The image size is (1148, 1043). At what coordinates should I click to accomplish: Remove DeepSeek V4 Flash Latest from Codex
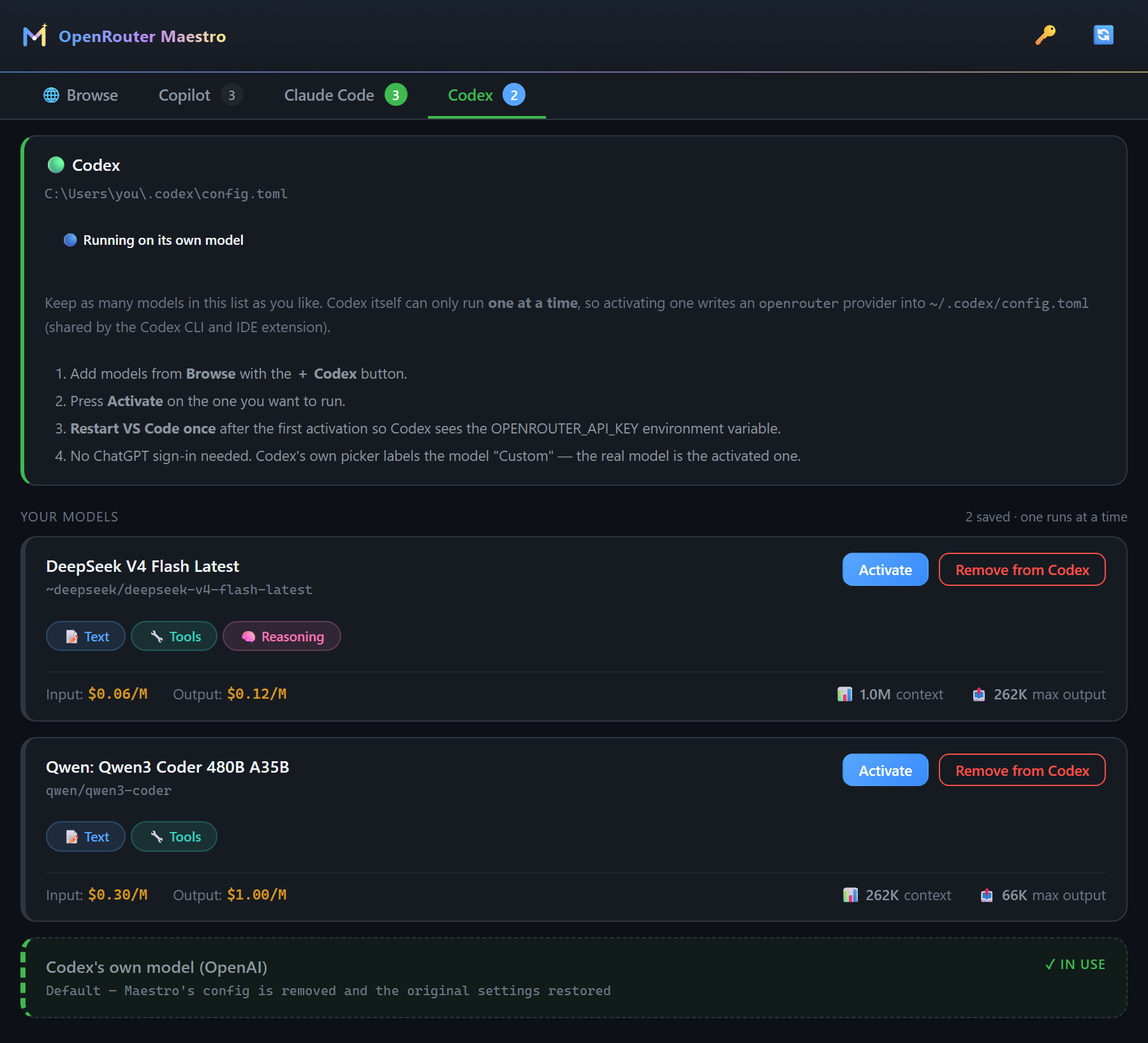[1022, 569]
